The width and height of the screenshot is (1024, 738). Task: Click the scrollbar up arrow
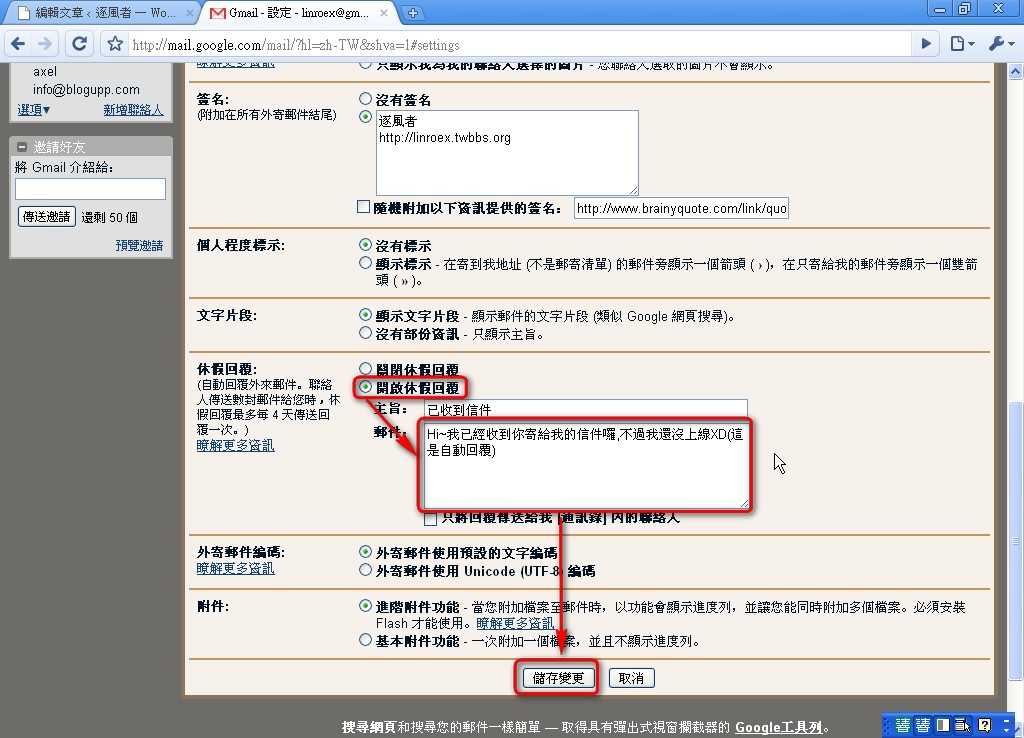coord(1016,71)
